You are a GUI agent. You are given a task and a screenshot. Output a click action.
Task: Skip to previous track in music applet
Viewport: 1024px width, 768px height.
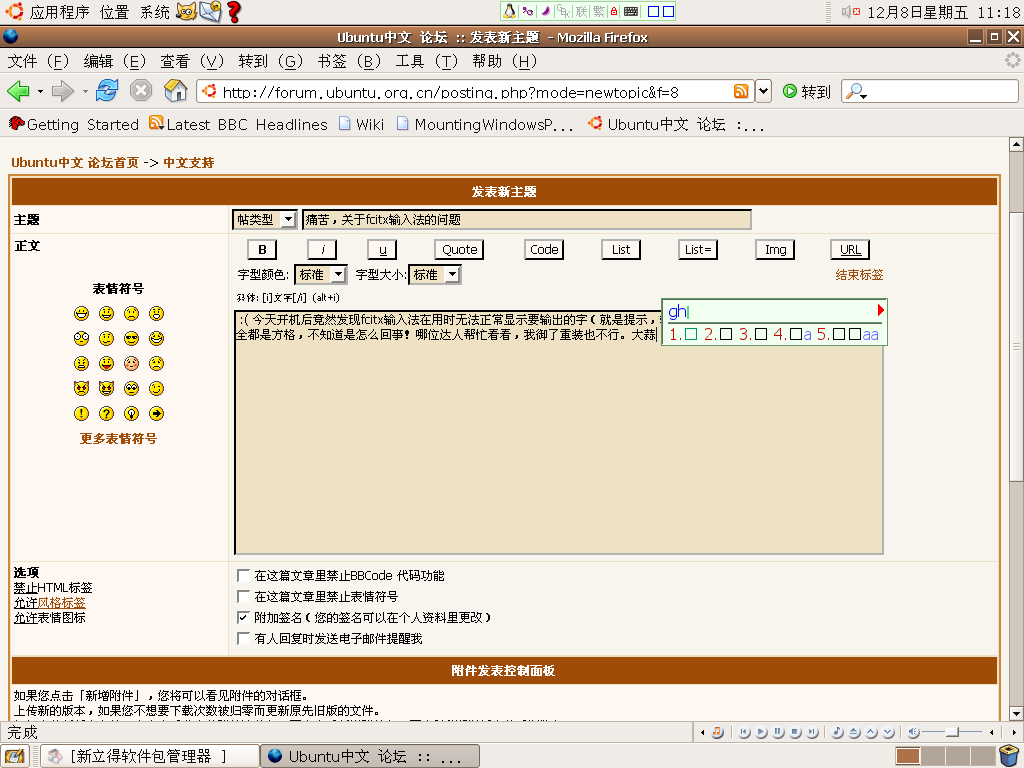click(744, 732)
